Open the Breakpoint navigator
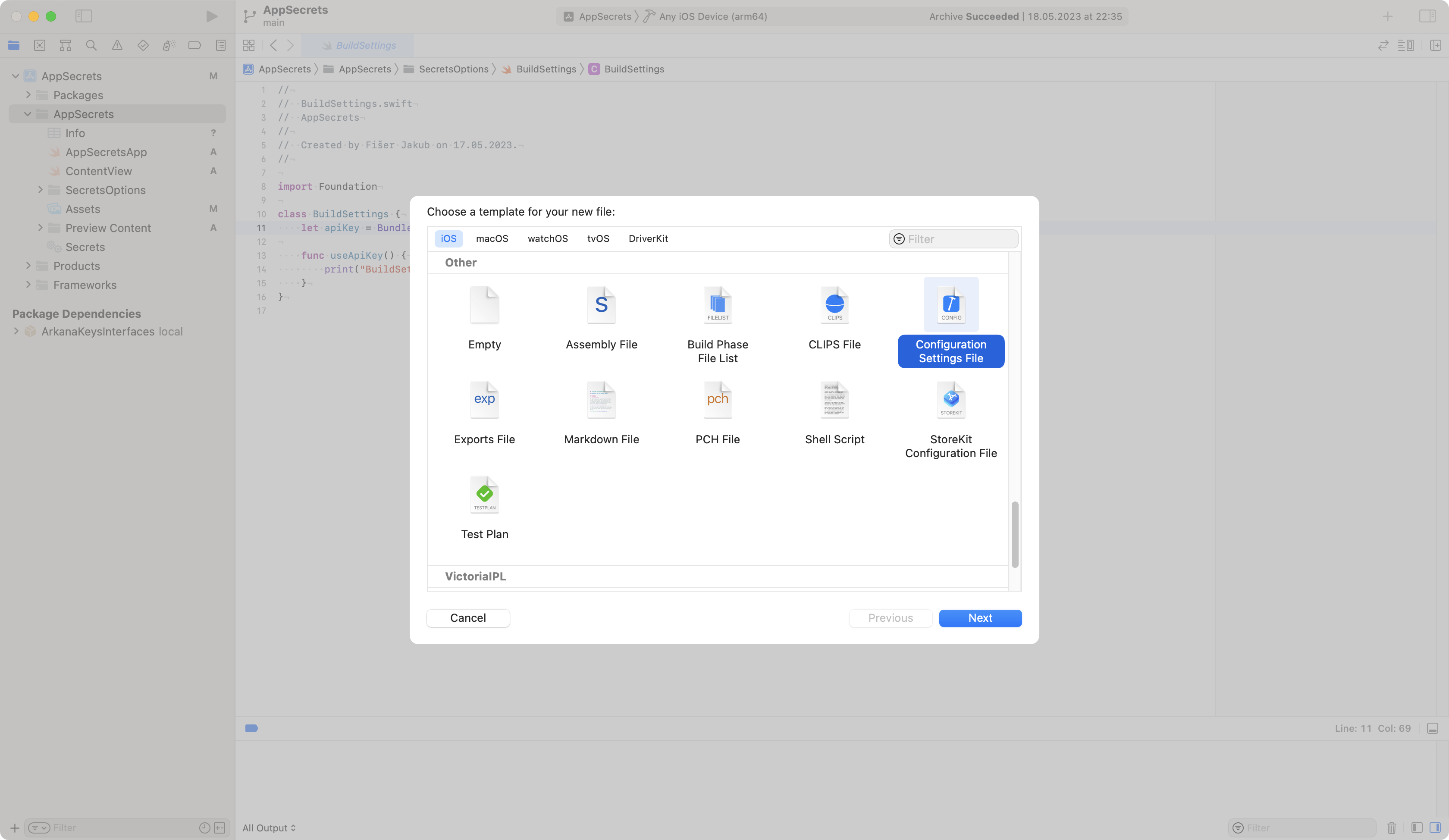The image size is (1449, 840). 195,45
